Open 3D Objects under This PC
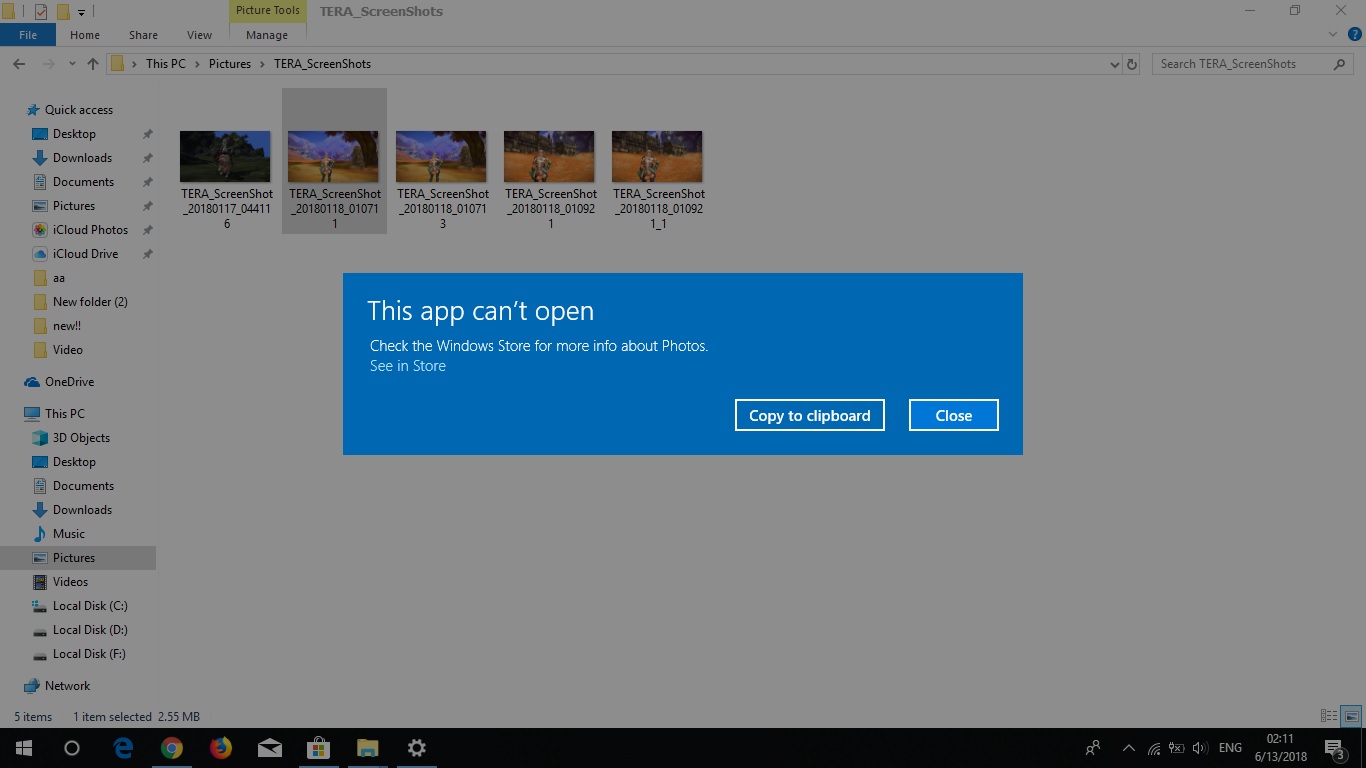The width and height of the screenshot is (1366, 768). tap(81, 438)
